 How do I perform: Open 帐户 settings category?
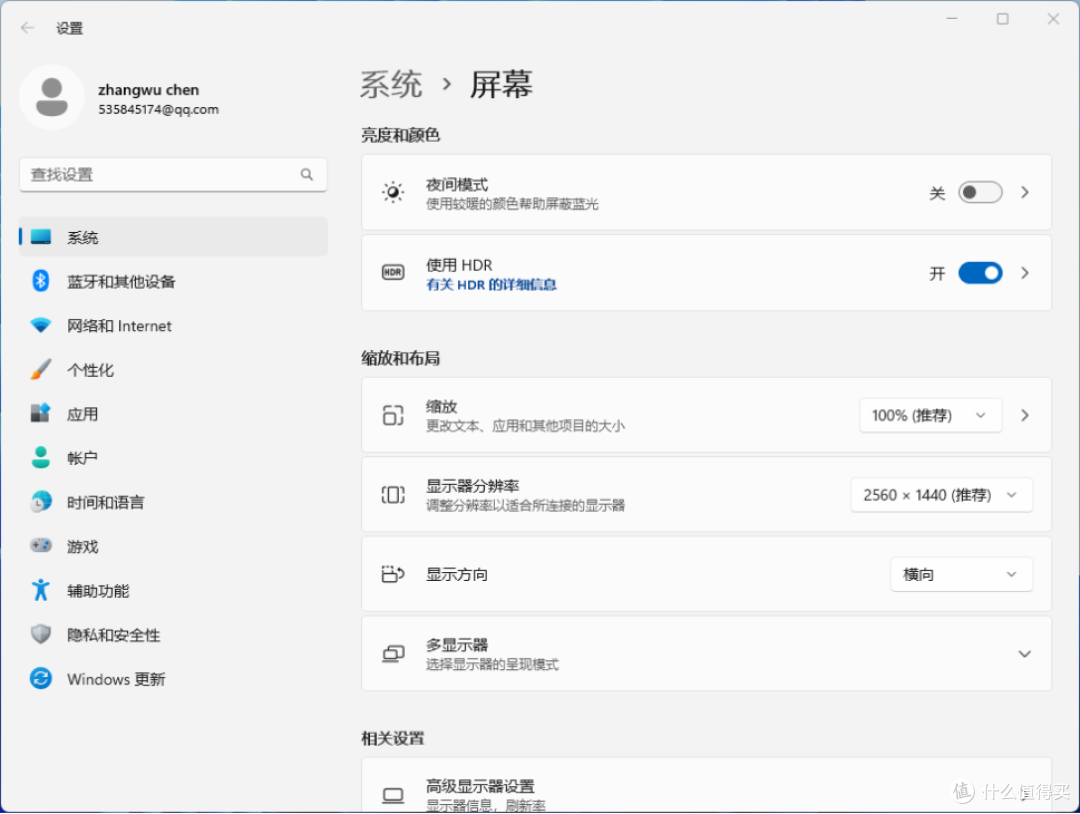pos(174,457)
